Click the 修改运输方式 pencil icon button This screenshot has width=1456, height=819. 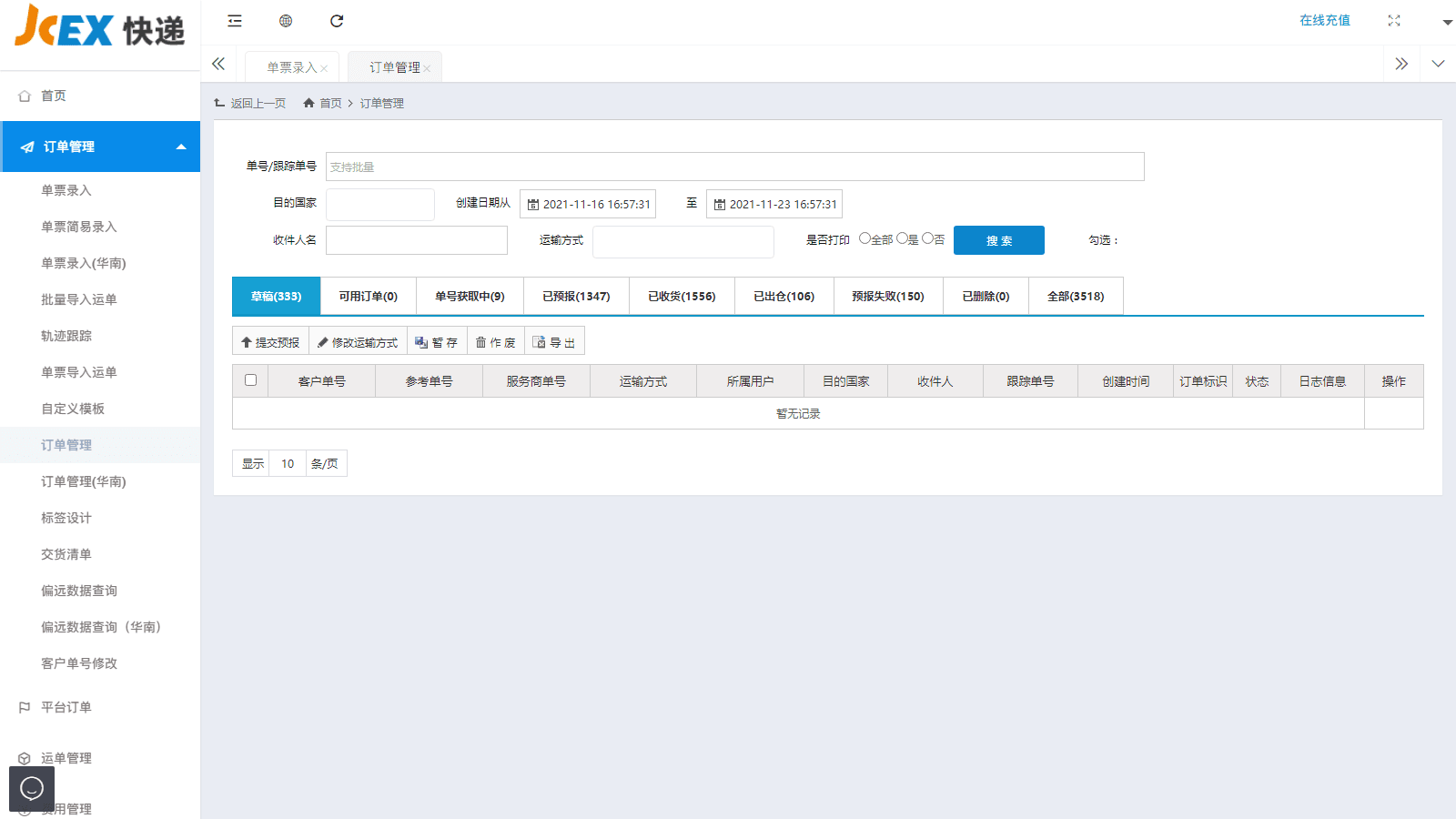point(323,341)
